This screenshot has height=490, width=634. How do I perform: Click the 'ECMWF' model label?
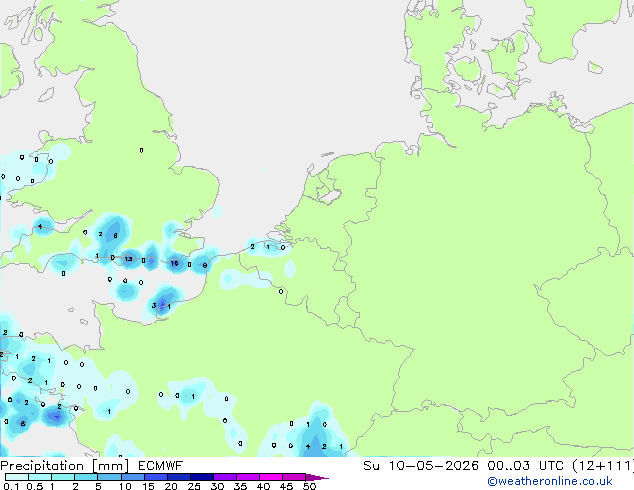click(160, 466)
